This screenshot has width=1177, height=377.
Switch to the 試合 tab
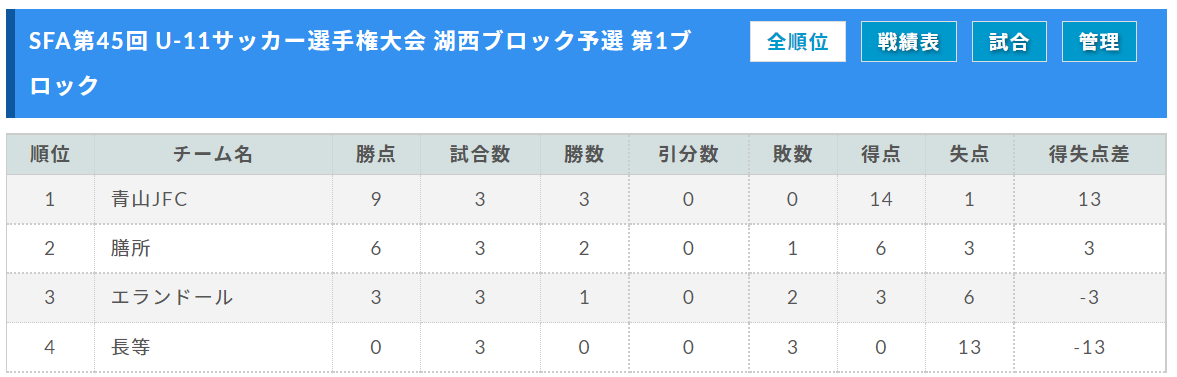pyautogui.click(x=1009, y=42)
